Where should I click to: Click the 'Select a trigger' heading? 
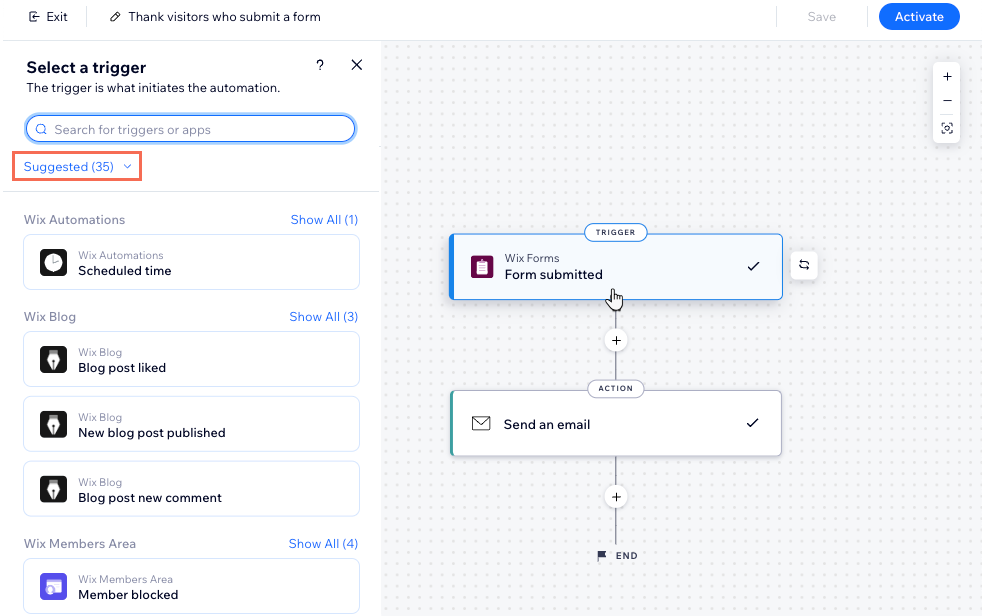[87, 68]
